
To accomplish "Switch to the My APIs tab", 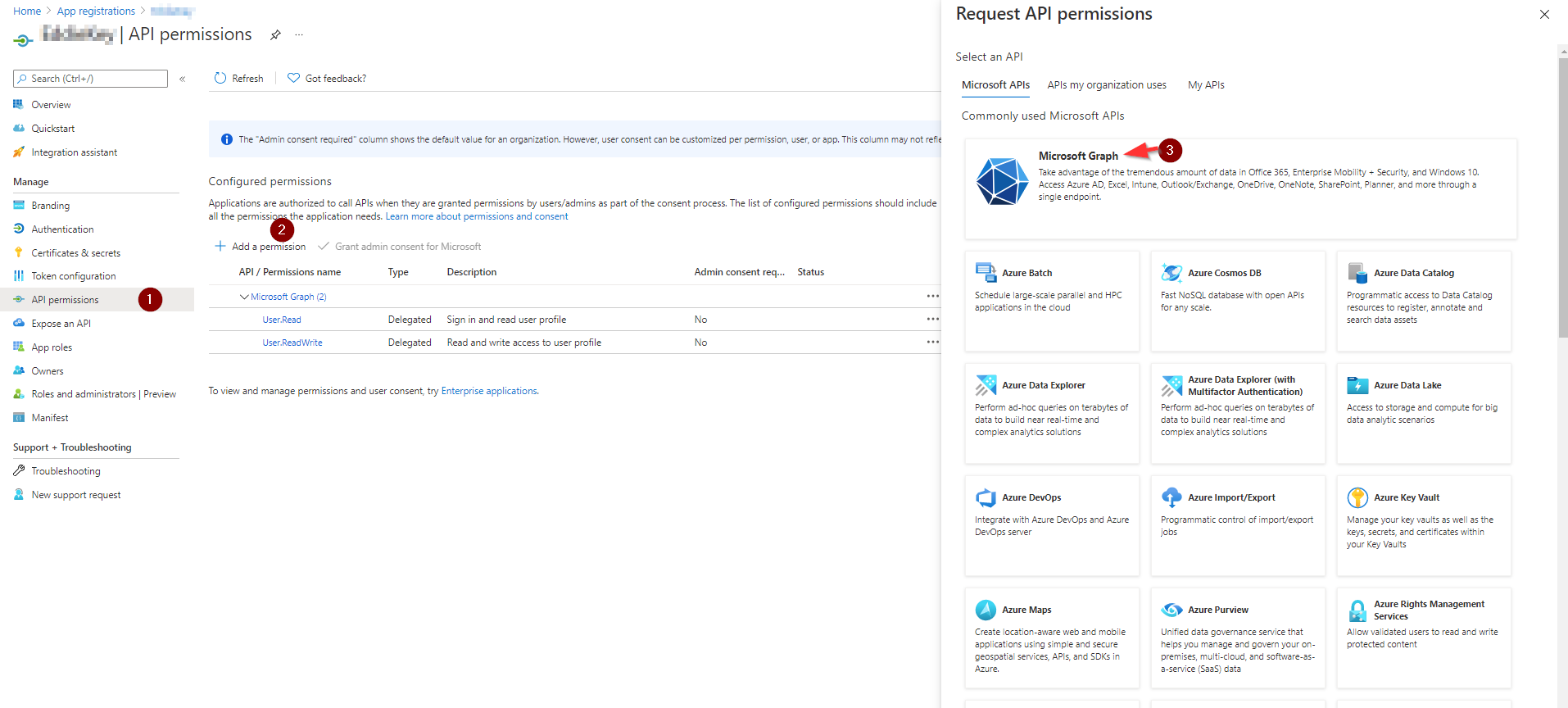I will (1206, 85).
